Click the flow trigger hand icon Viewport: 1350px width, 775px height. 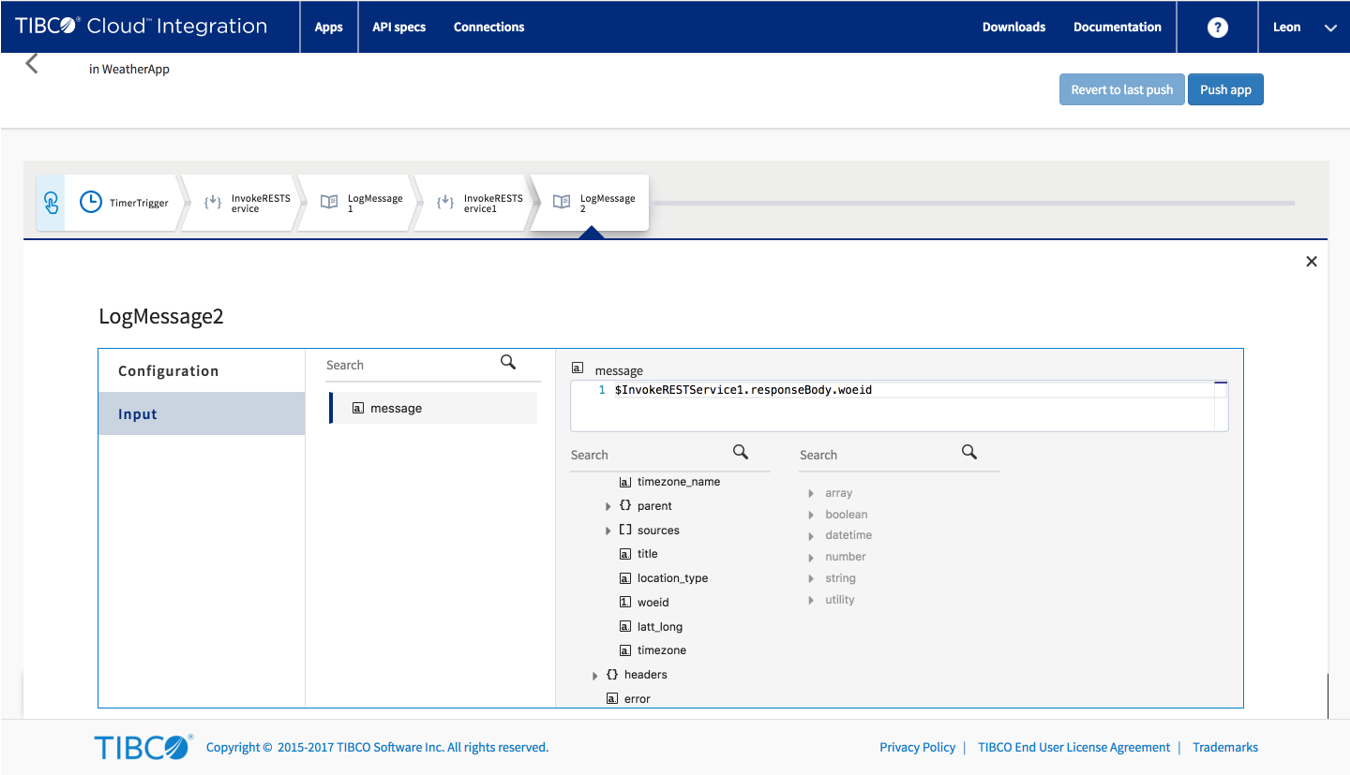click(51, 203)
